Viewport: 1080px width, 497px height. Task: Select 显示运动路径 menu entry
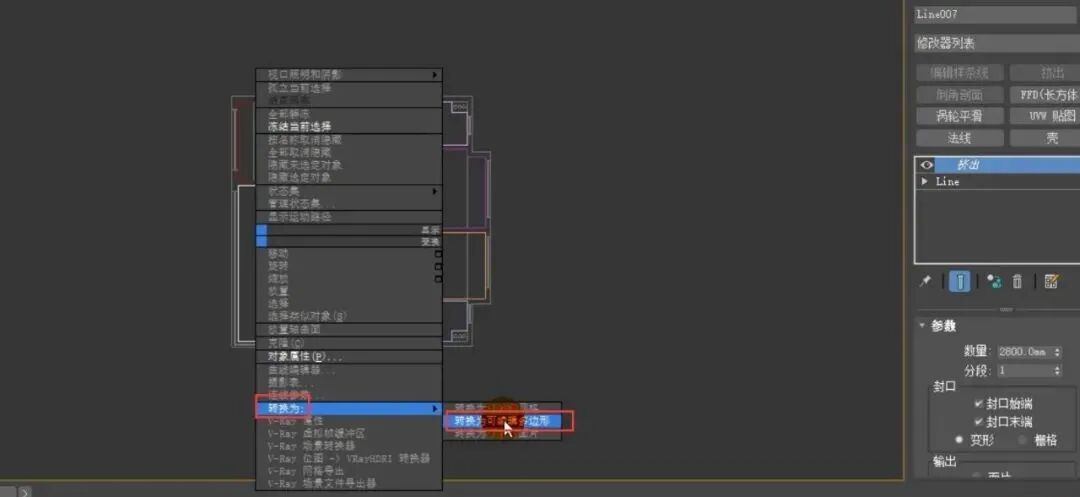pyautogui.click(x=349, y=217)
